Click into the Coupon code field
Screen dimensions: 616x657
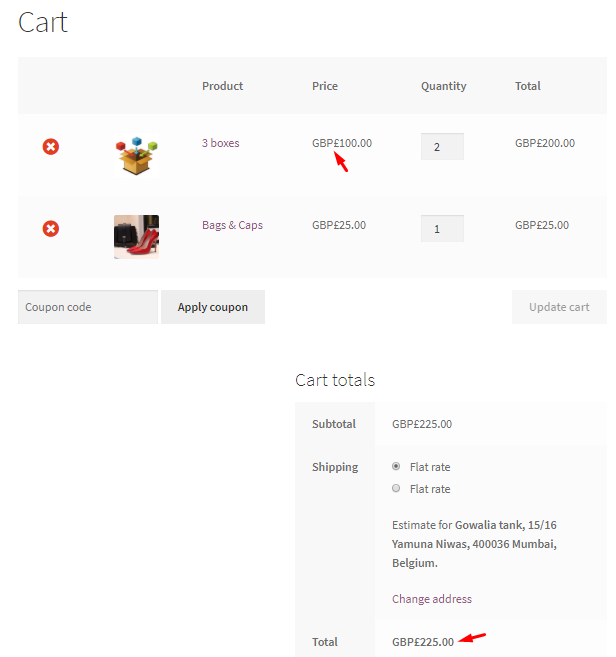87,307
